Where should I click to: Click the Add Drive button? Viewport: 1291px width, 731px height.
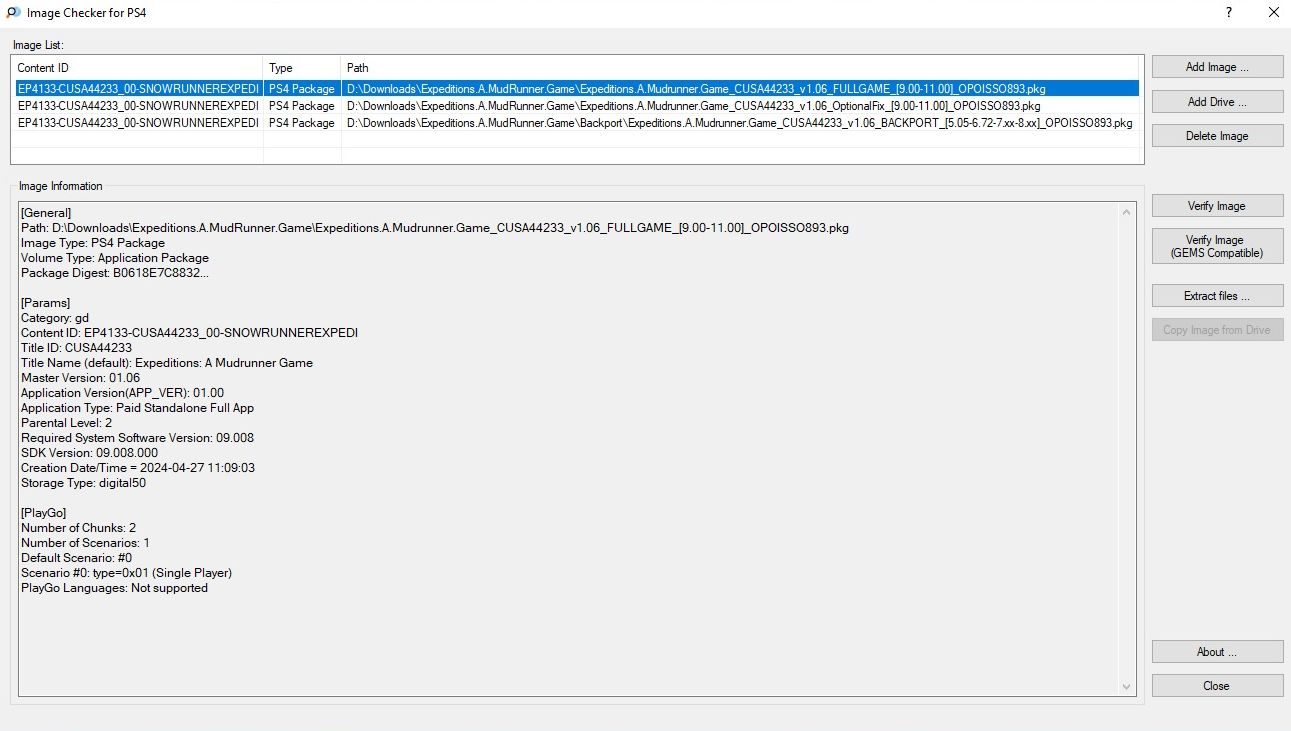point(1217,102)
